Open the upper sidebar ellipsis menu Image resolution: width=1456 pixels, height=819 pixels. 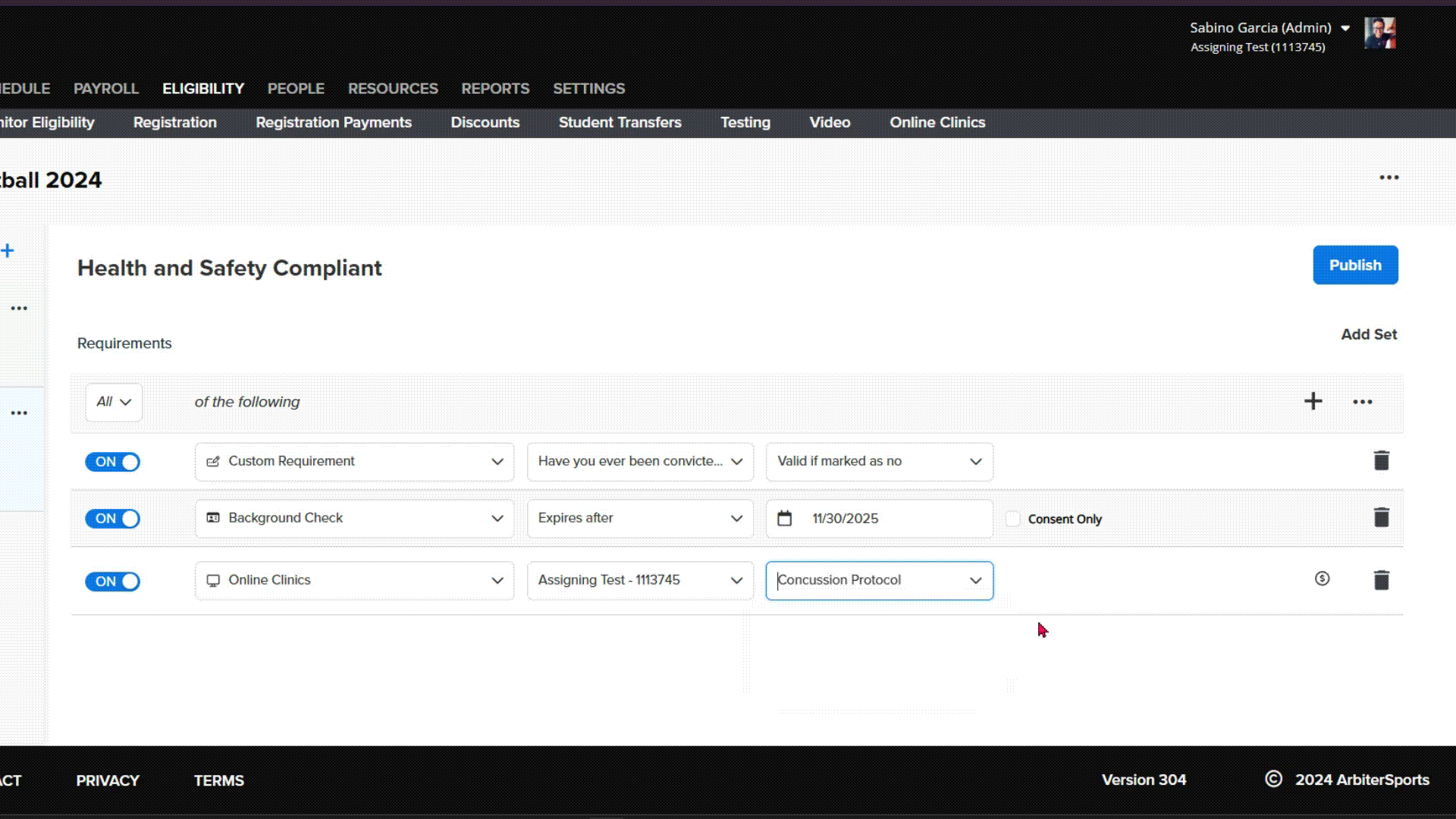(19, 308)
